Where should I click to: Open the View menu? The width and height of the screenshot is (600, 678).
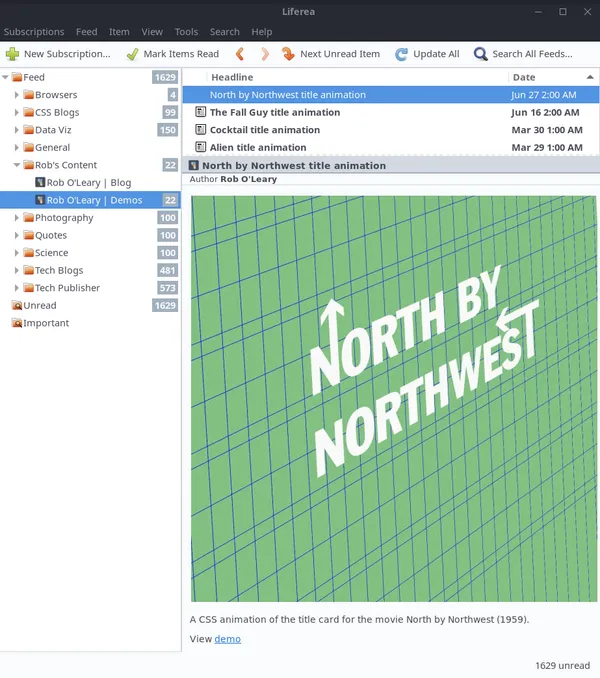(152, 32)
